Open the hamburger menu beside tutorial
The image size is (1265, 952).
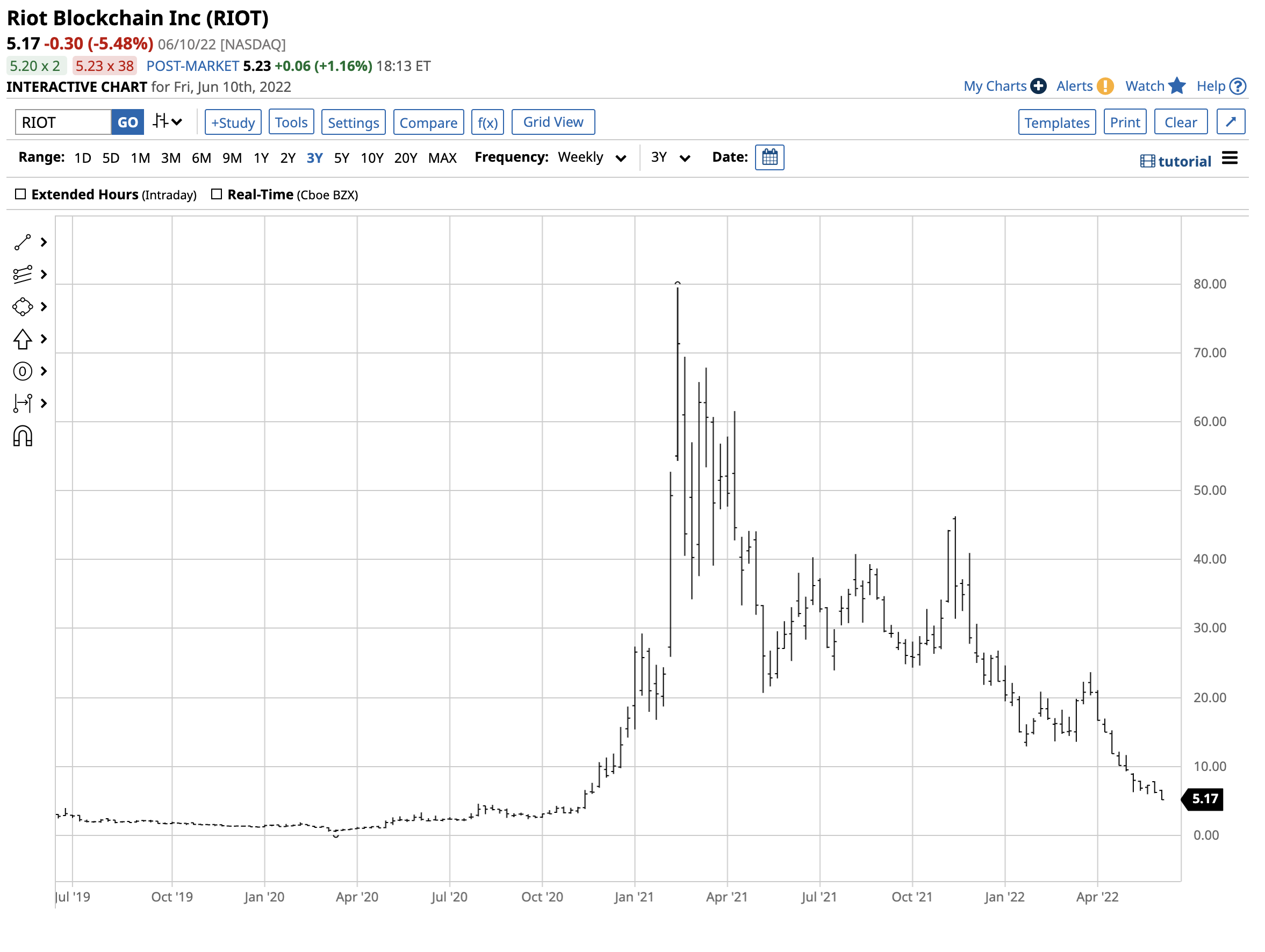(1230, 158)
